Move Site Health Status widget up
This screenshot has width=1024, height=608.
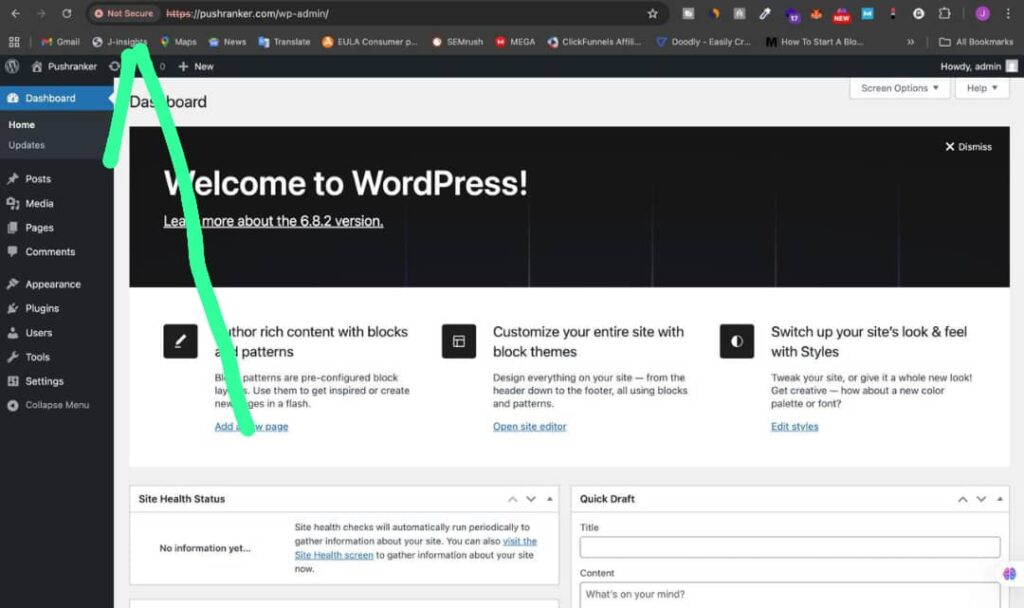[x=513, y=499]
